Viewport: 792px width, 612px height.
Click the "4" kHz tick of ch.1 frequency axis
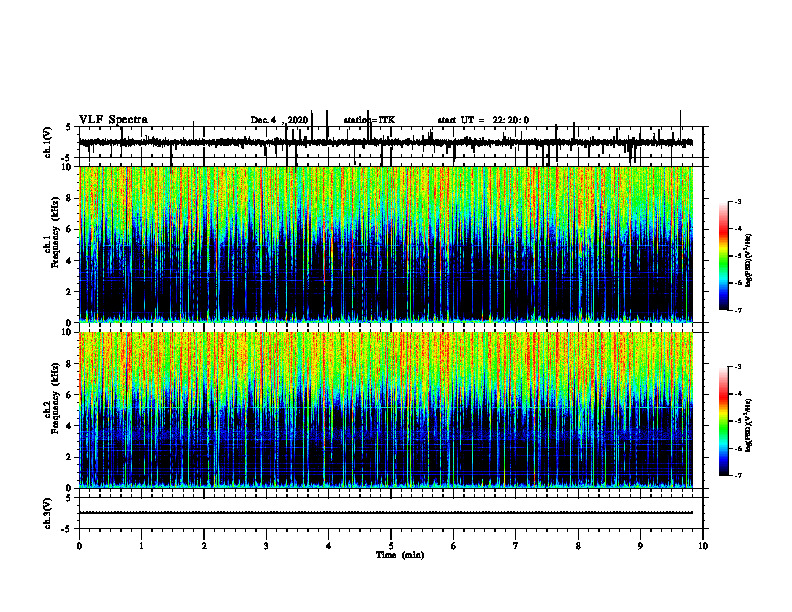(70, 261)
